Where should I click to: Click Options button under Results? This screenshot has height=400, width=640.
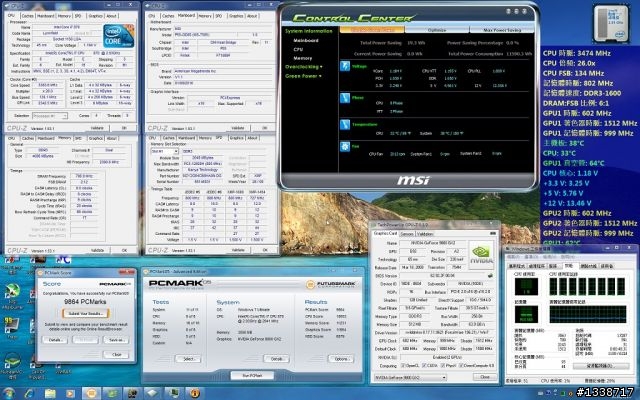tap(341, 359)
